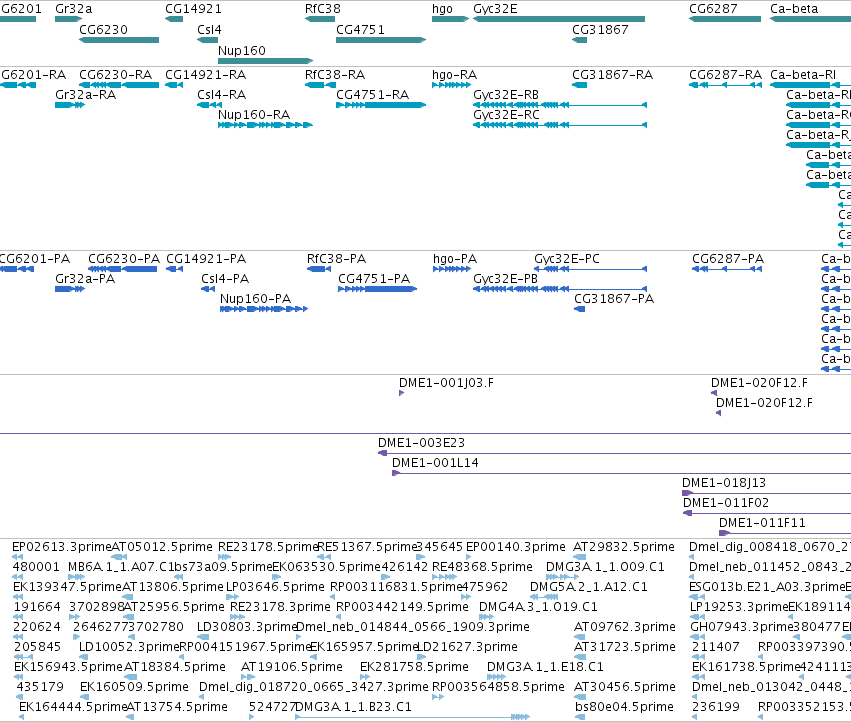Open the EP00140.3prime EST label

[x=516, y=547]
